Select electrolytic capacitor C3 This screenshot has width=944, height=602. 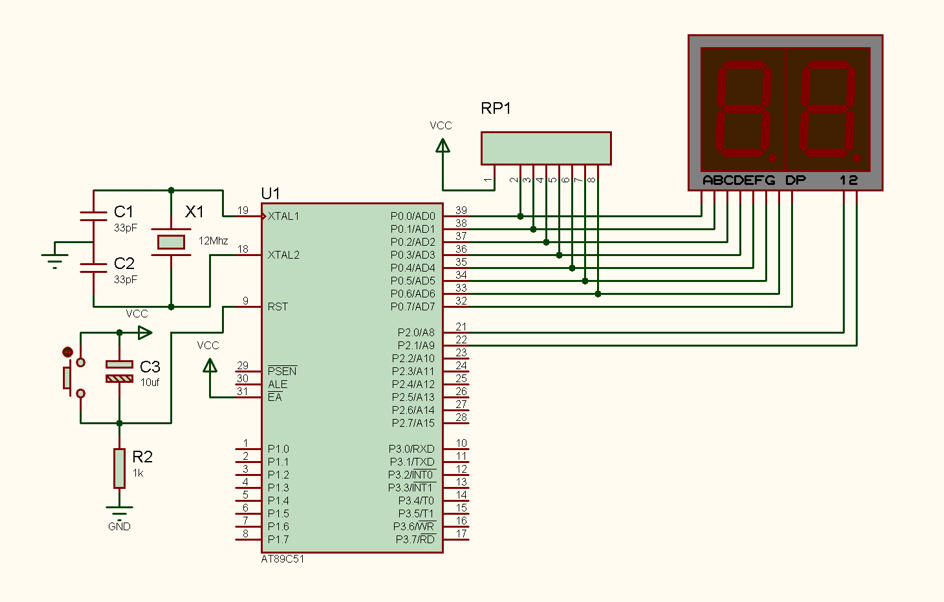tap(119, 371)
